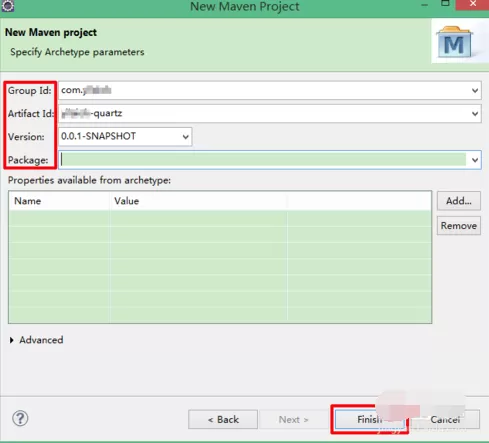489x443 pixels.
Task: Expand the Advanced section
Action: click(12, 340)
